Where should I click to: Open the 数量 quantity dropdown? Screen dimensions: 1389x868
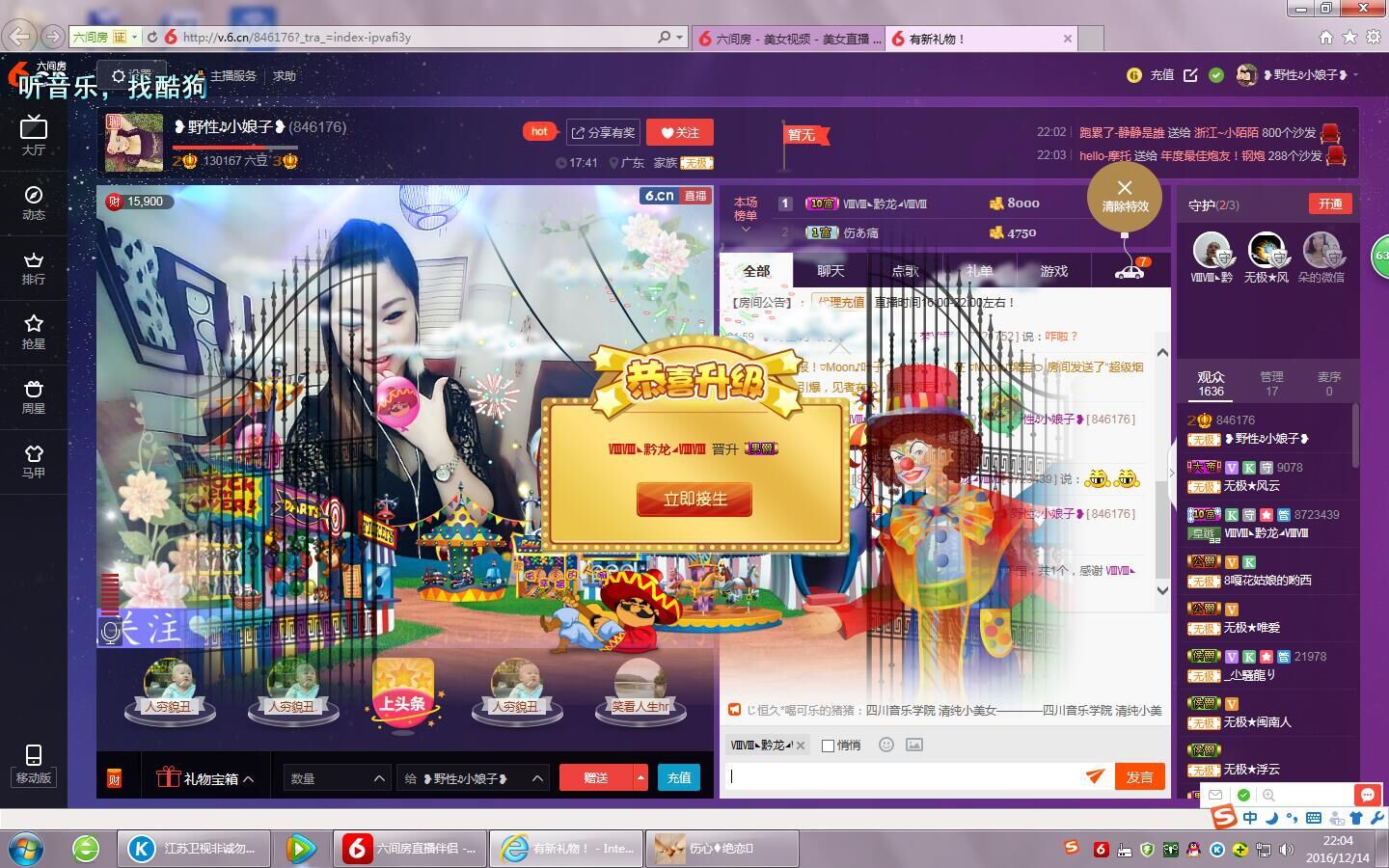point(337,778)
